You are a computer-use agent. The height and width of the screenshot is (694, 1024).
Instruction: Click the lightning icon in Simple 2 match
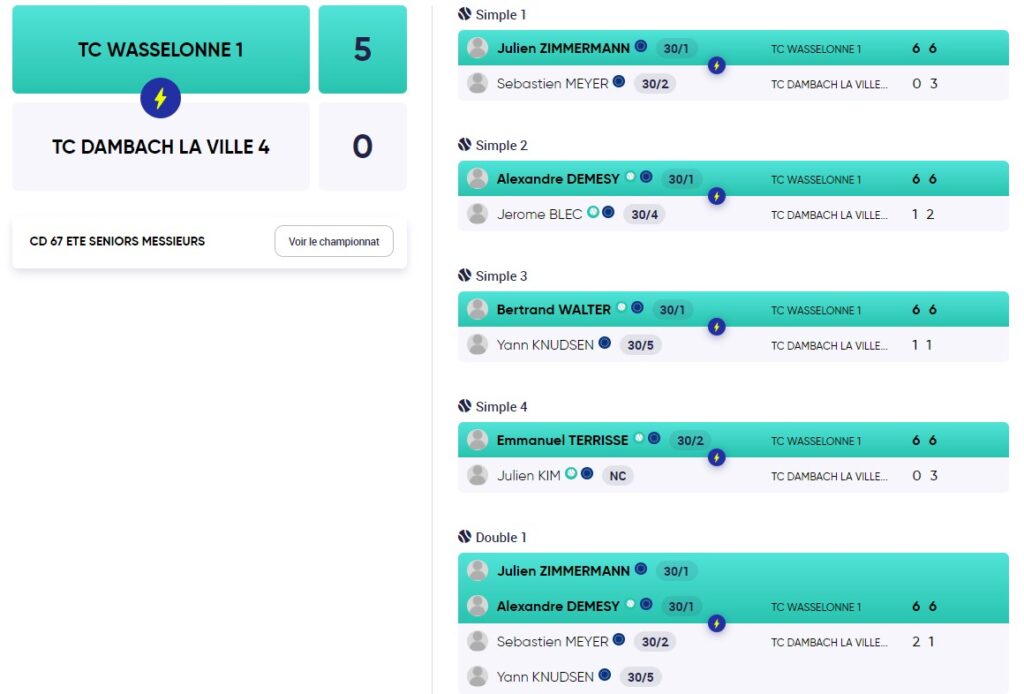click(x=716, y=196)
